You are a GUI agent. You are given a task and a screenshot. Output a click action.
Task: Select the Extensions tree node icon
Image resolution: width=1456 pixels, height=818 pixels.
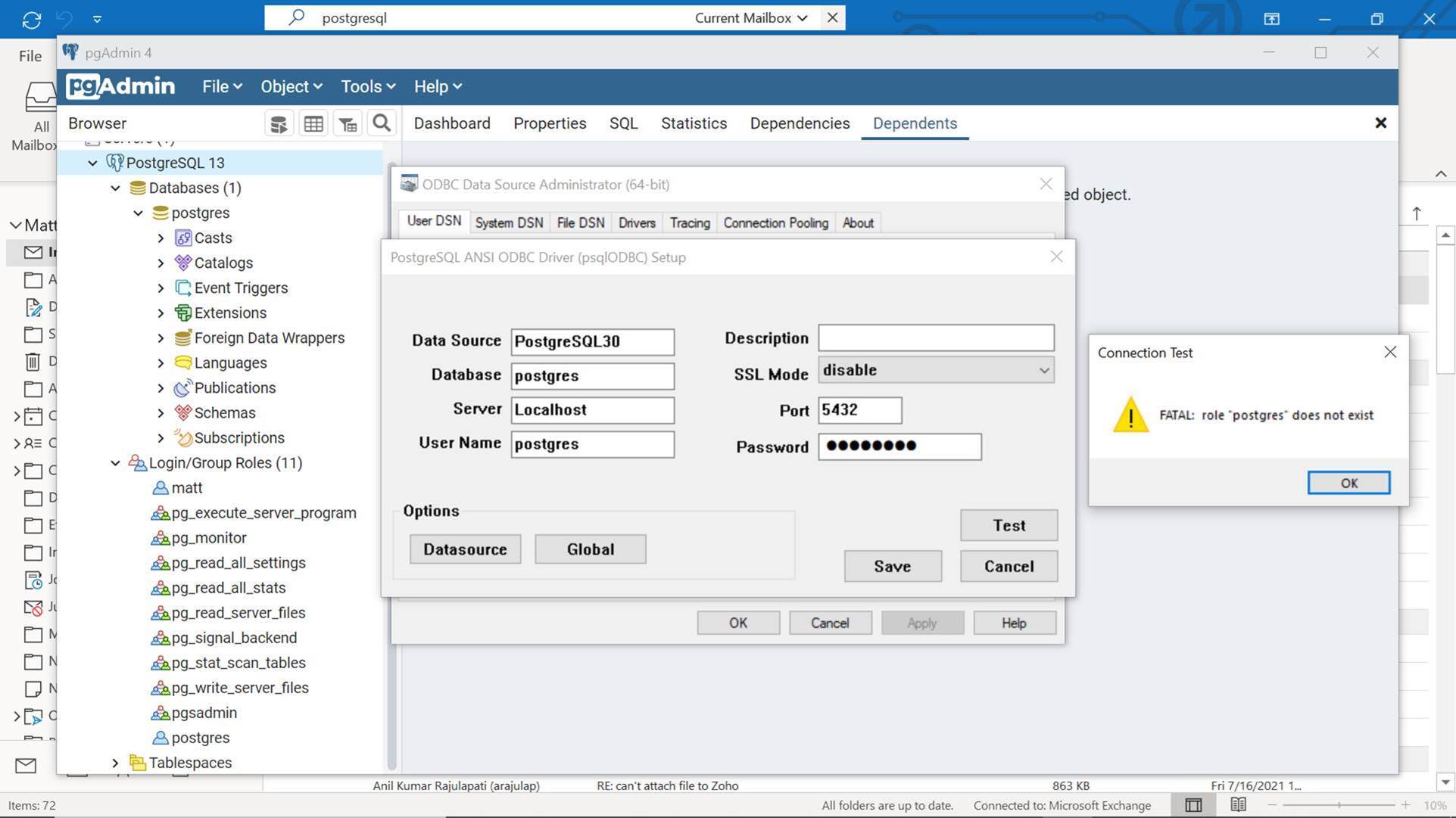[182, 313]
